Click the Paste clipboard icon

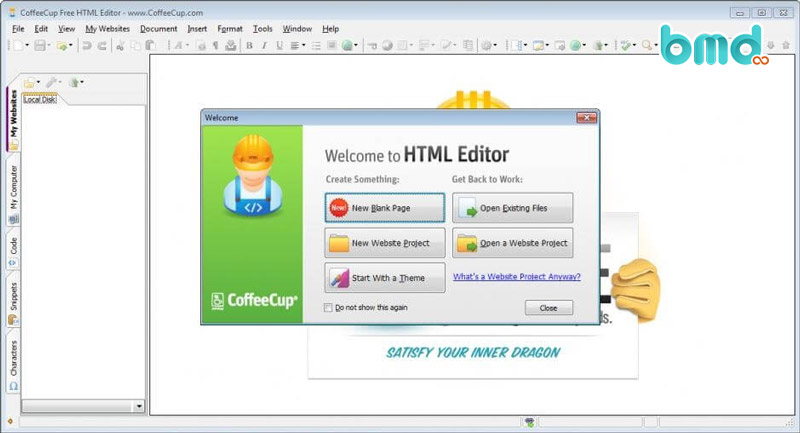tap(151, 45)
